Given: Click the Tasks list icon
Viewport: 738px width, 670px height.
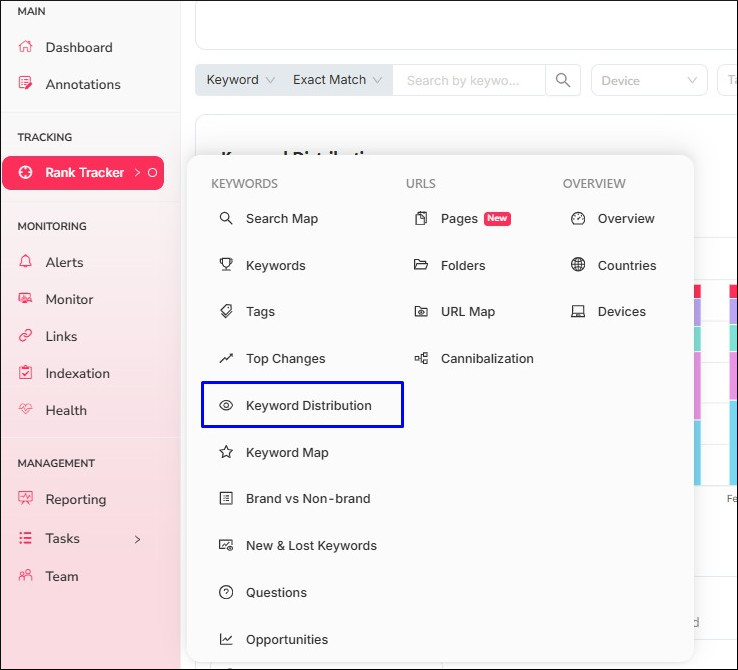Looking at the screenshot, I should [x=25, y=537].
